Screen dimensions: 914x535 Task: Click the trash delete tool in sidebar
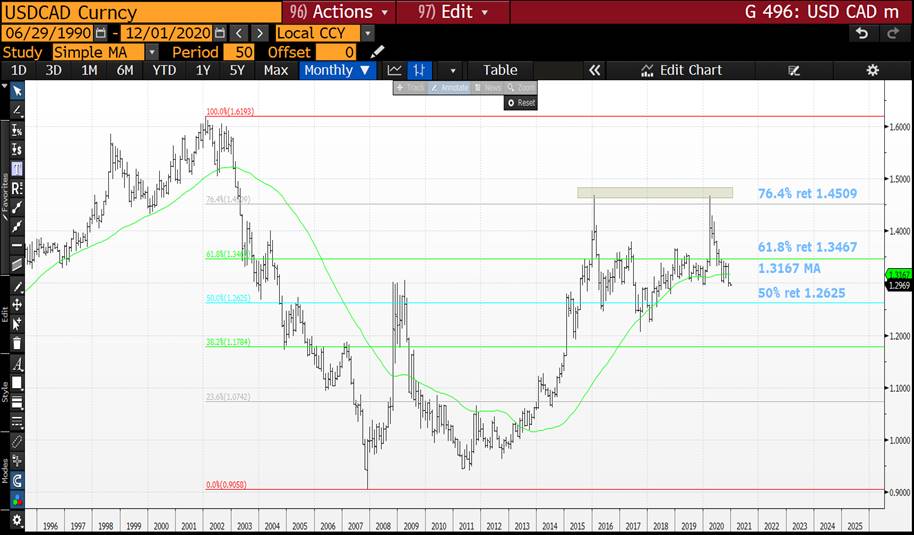(x=17, y=343)
